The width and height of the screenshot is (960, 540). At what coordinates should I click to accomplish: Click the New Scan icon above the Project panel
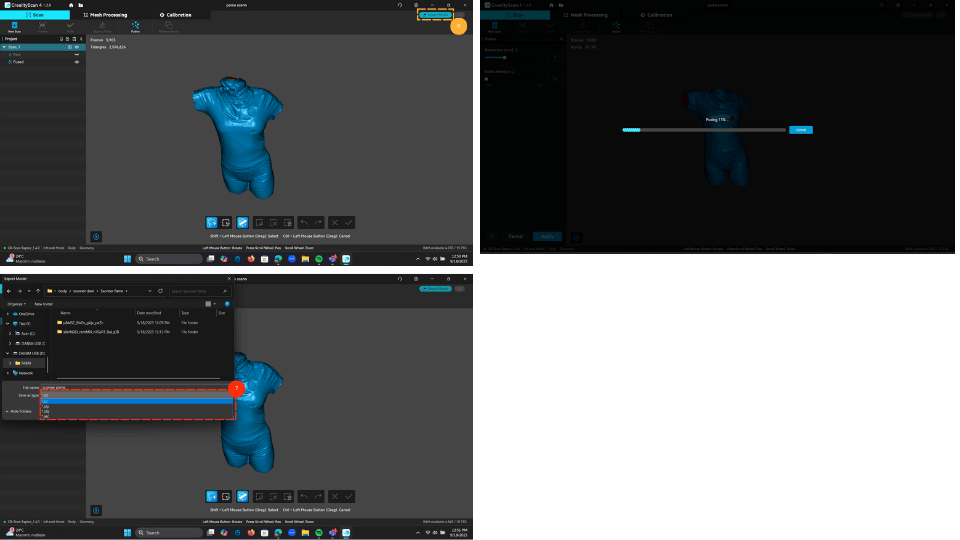pos(14,26)
